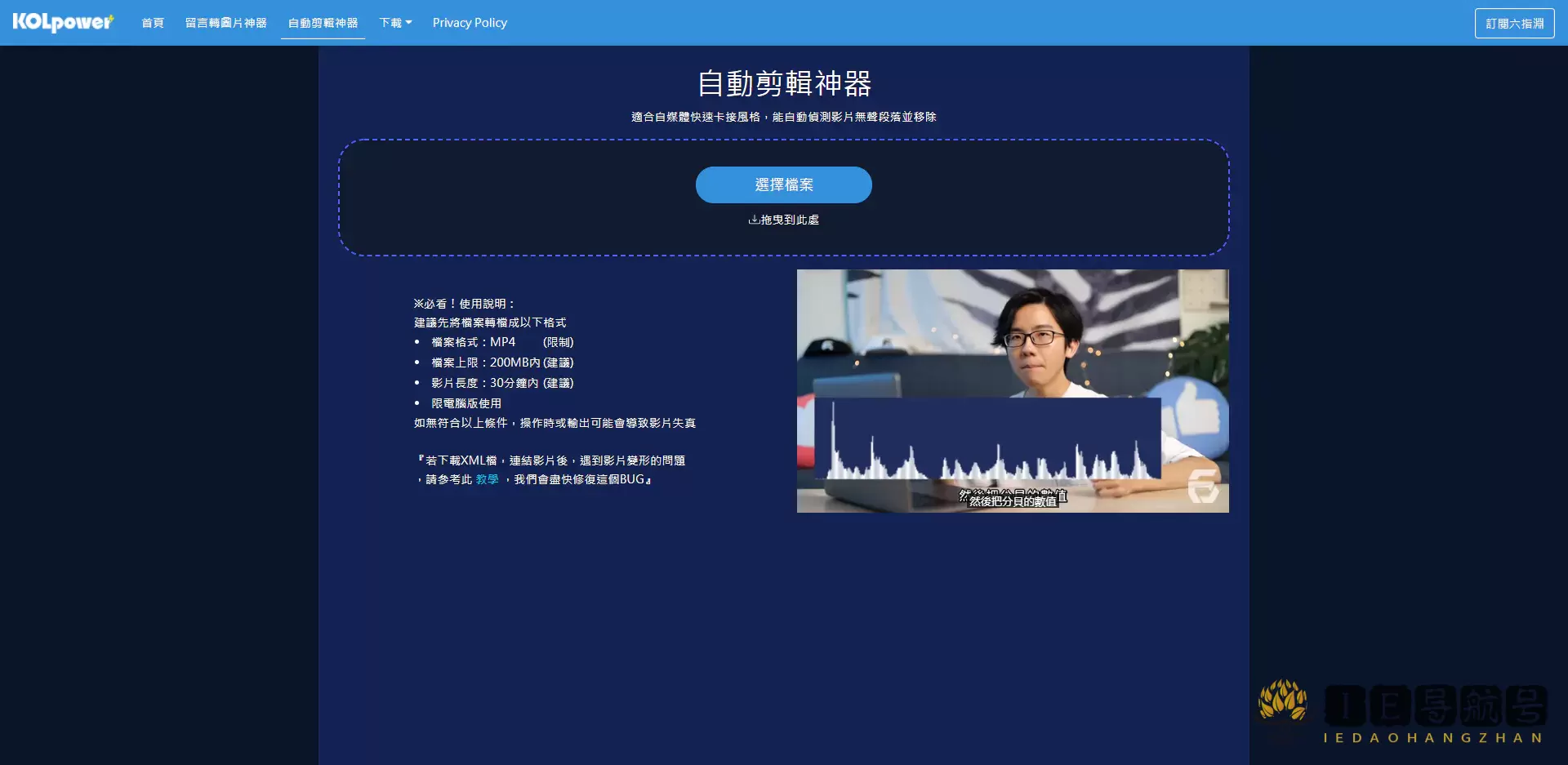Go to 首頁 in the navbar
Screen dimensions: 1568x765
point(153,23)
